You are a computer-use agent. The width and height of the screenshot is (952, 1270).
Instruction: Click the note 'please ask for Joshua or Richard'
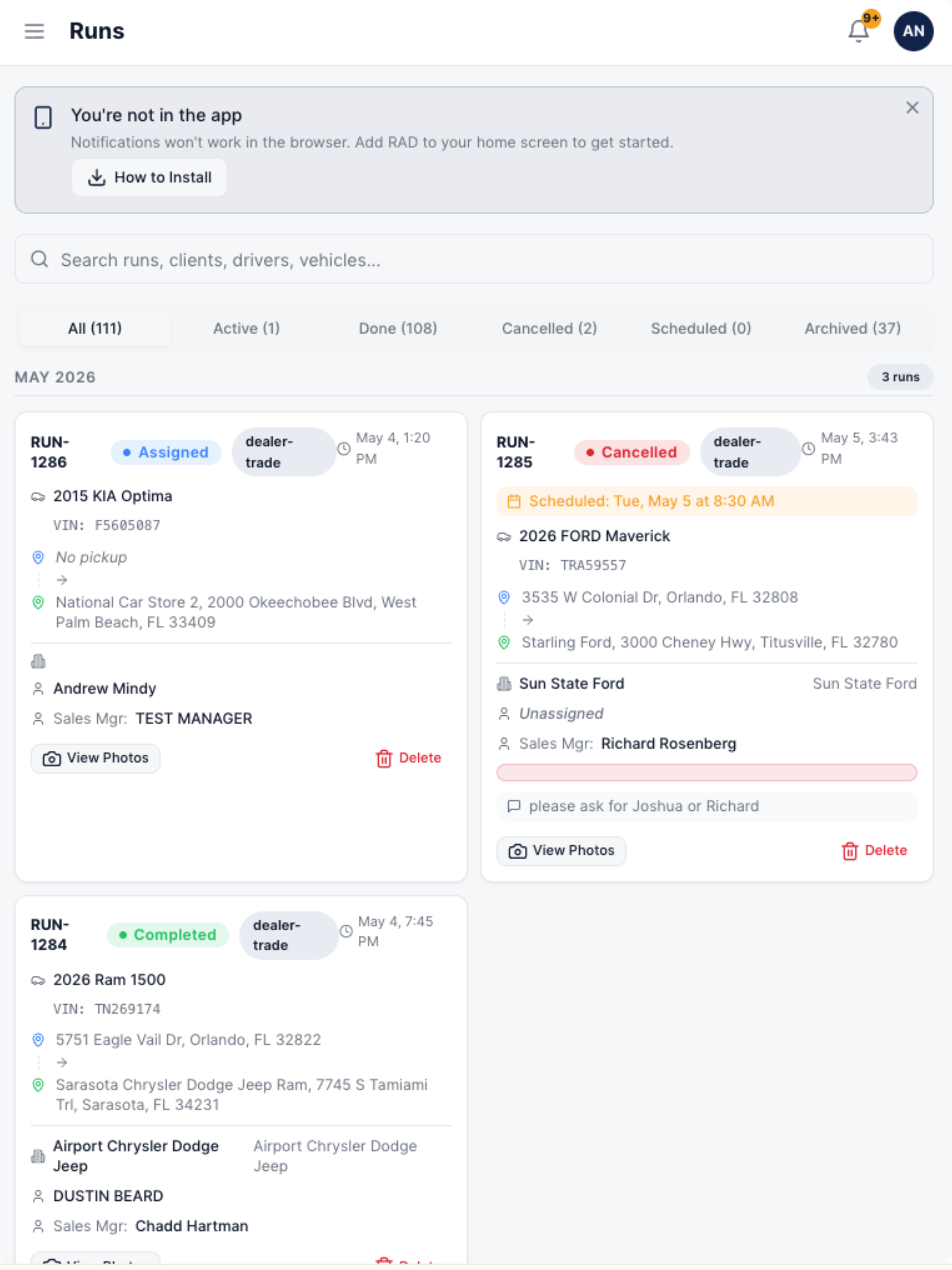pyautogui.click(x=644, y=807)
